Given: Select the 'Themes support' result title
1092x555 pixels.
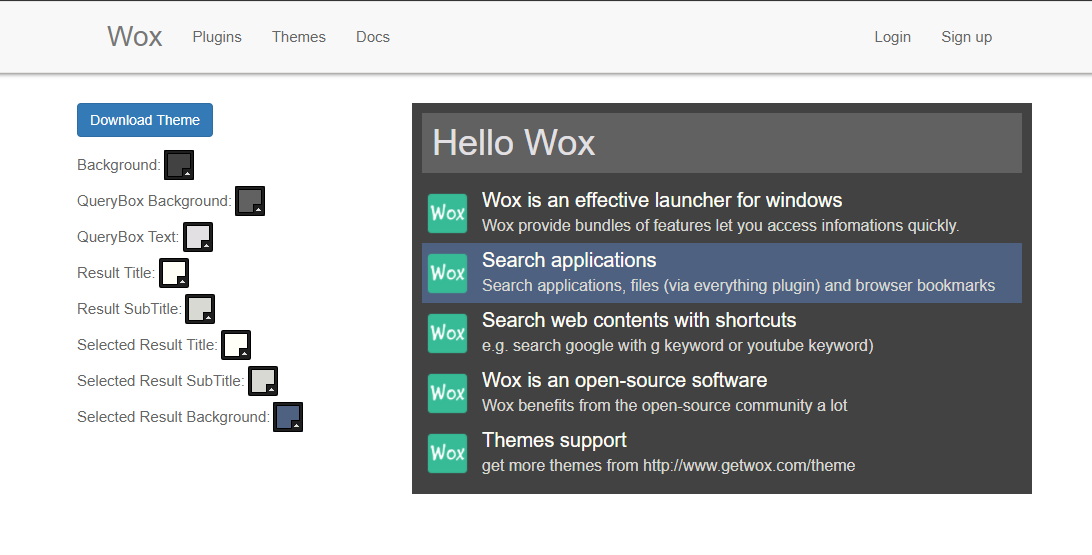Looking at the screenshot, I should click(554, 440).
